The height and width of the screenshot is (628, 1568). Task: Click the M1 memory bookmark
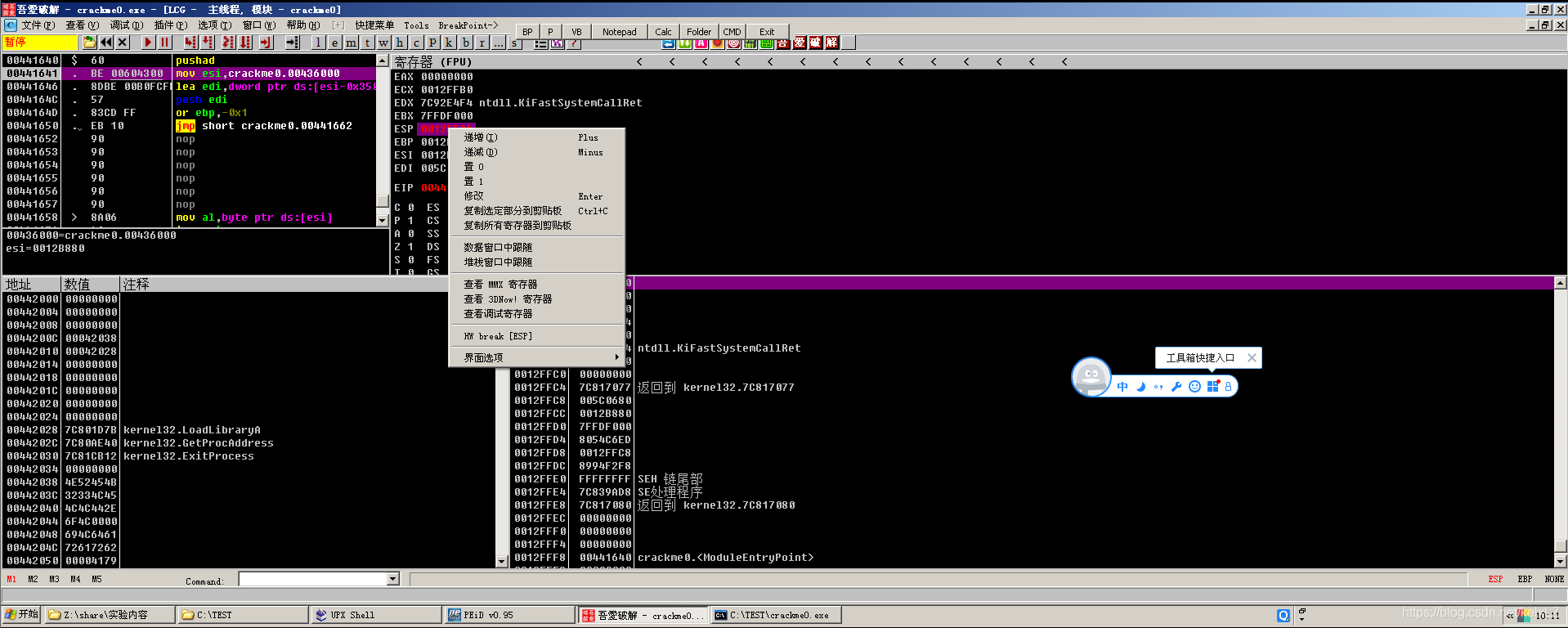pos(11,579)
